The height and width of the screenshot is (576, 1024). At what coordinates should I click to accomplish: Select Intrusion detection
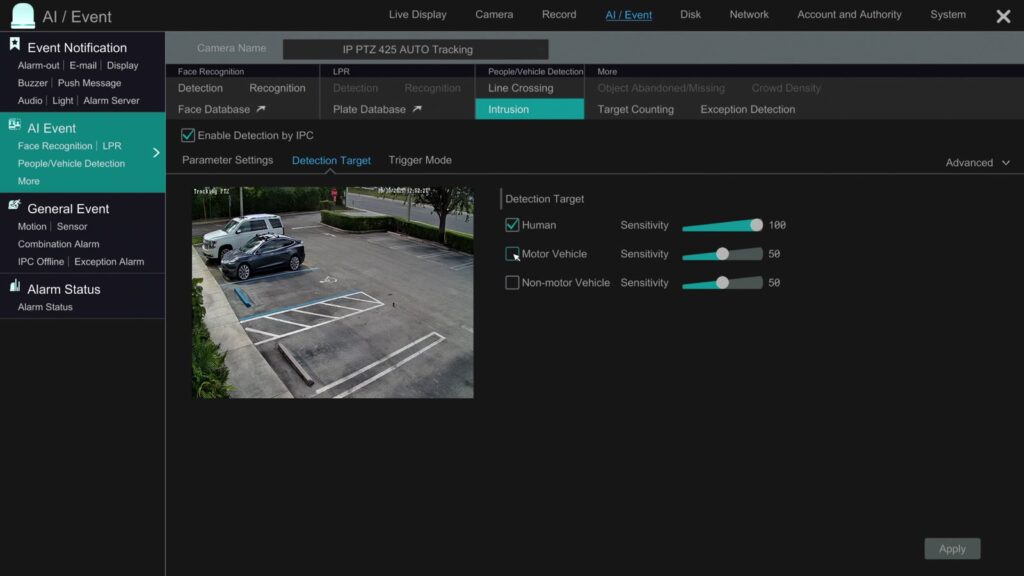[x=530, y=109]
